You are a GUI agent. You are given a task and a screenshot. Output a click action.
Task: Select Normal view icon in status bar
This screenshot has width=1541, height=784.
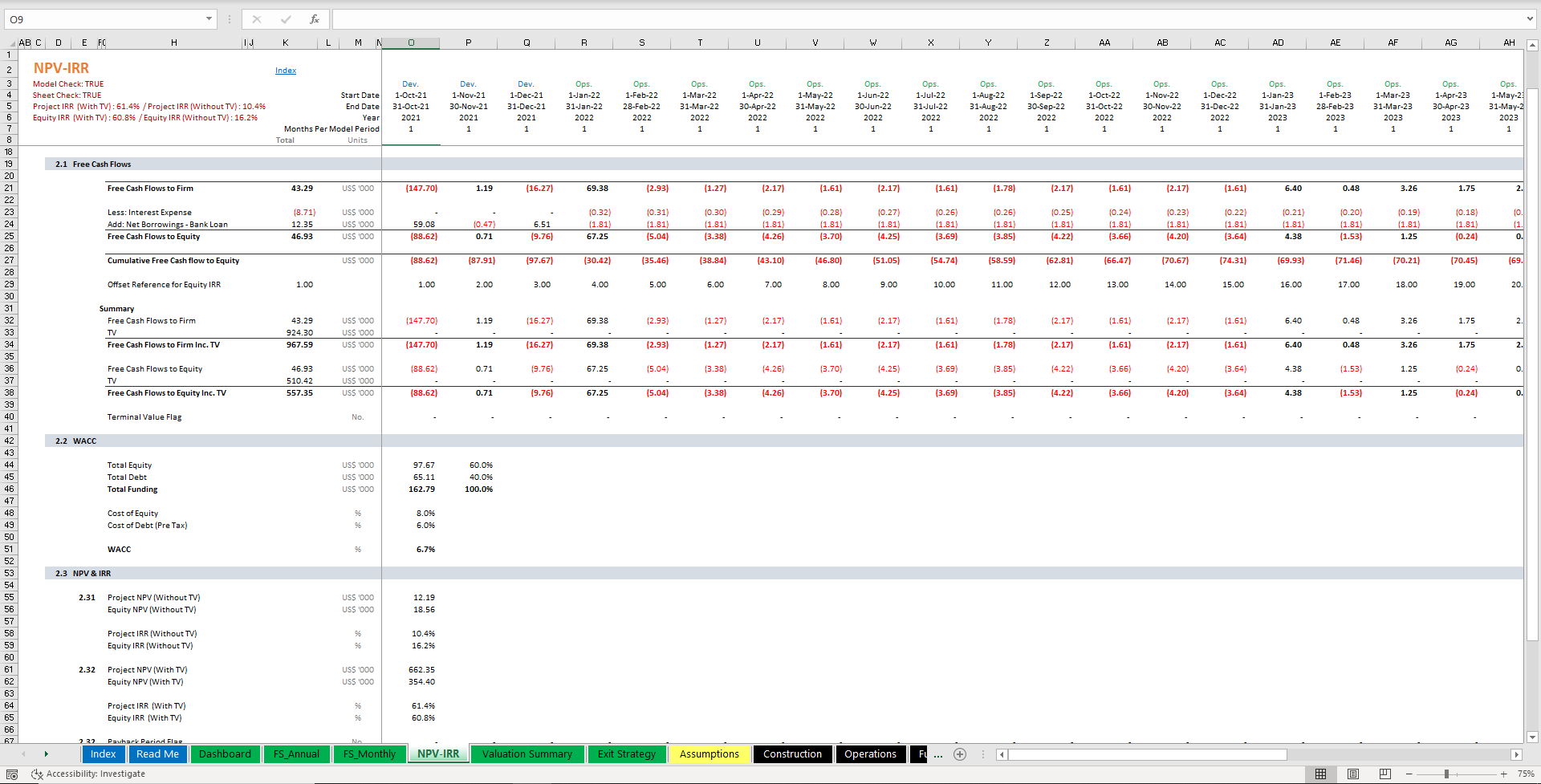point(1320,774)
